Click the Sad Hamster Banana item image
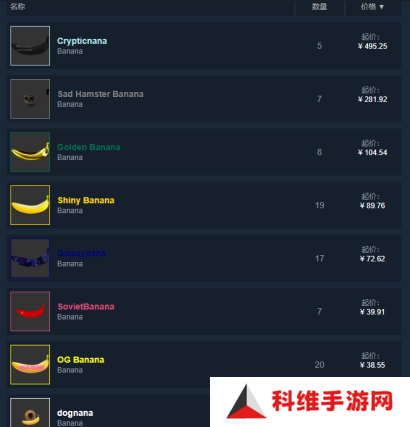This screenshot has height=427, width=410. point(30,99)
